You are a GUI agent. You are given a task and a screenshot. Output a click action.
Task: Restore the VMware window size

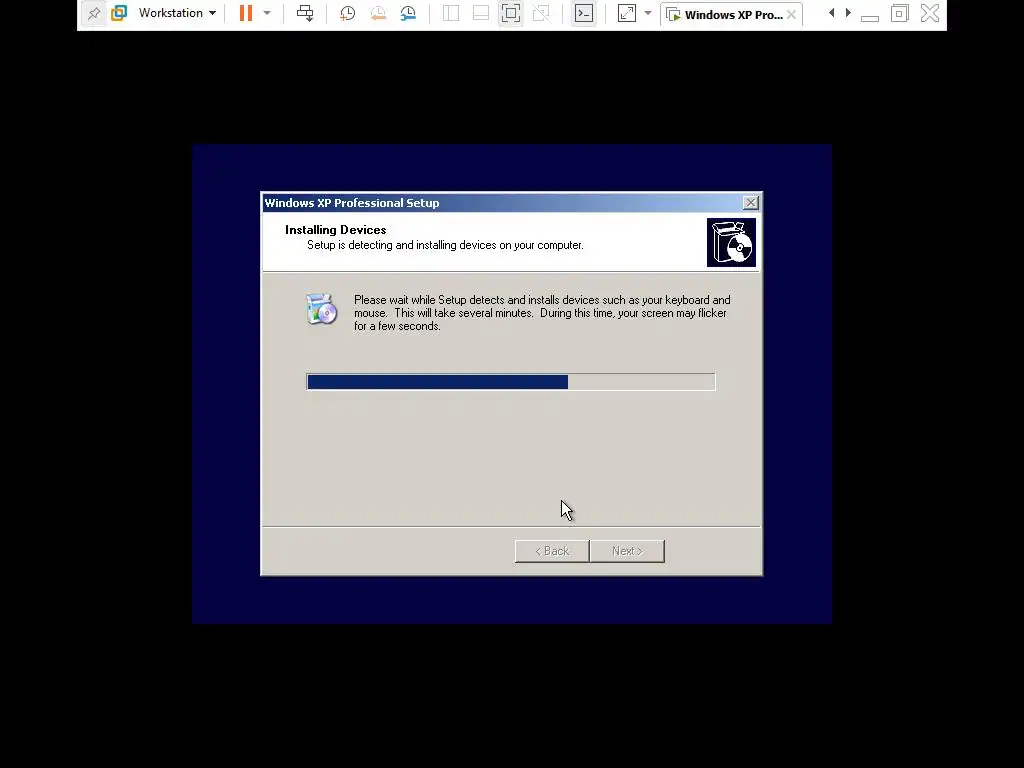pyautogui.click(x=900, y=13)
